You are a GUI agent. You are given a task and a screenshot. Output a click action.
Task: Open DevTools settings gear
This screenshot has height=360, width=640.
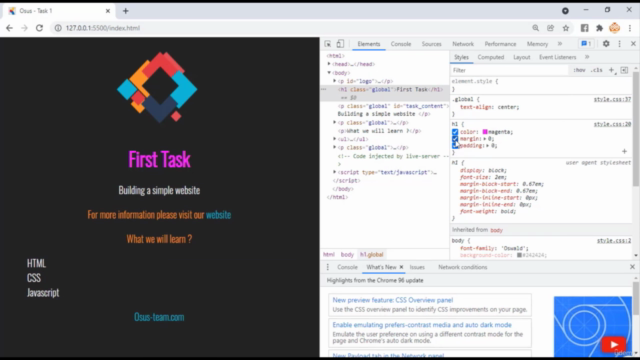click(x=606, y=44)
